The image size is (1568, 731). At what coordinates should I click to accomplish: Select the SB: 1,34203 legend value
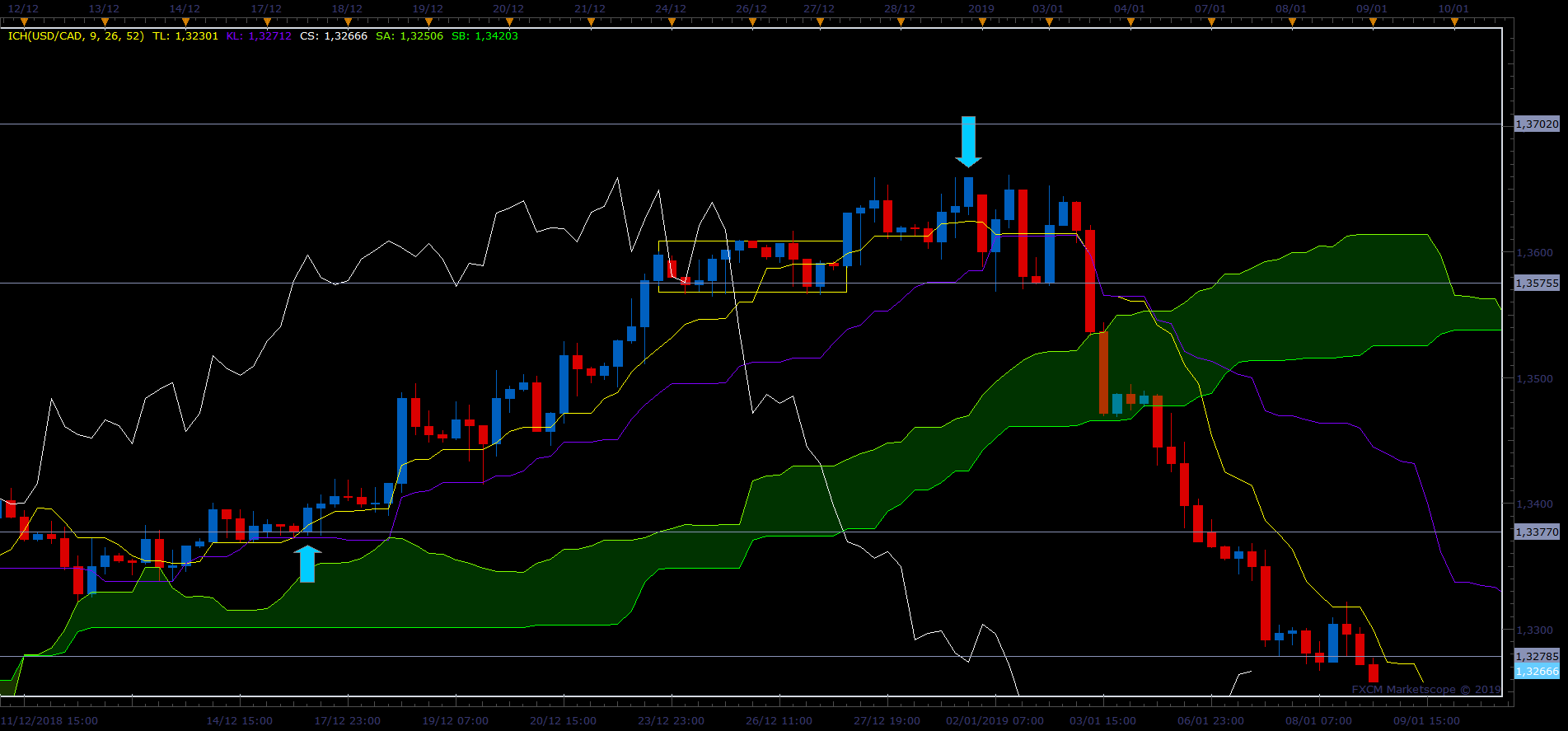(x=484, y=36)
